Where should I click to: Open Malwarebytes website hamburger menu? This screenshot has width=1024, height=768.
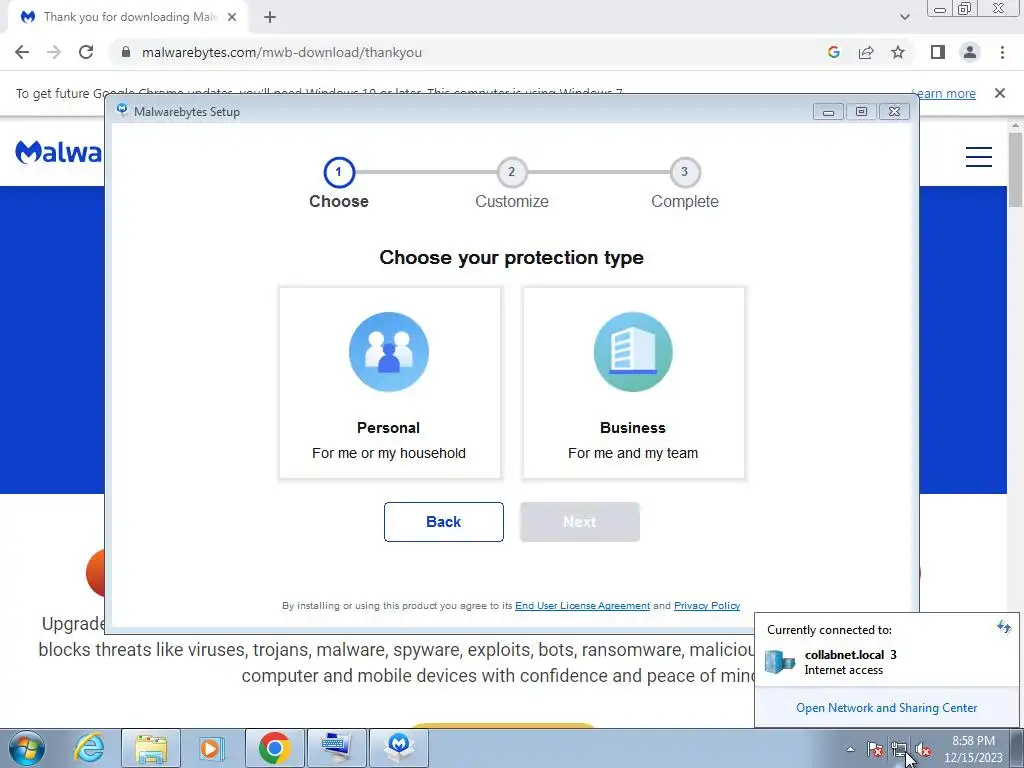(978, 157)
